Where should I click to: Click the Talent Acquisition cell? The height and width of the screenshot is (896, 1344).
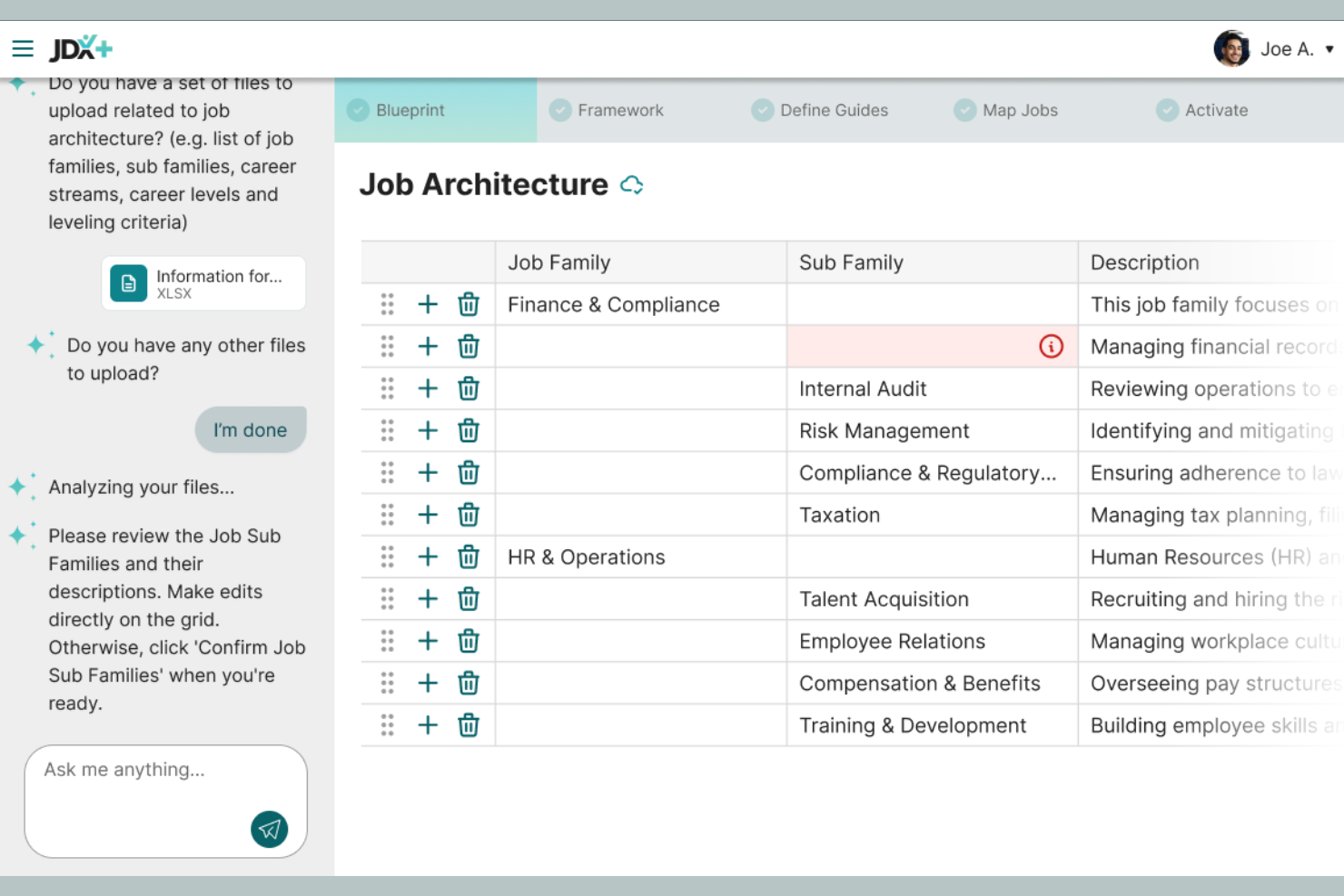pos(933,598)
